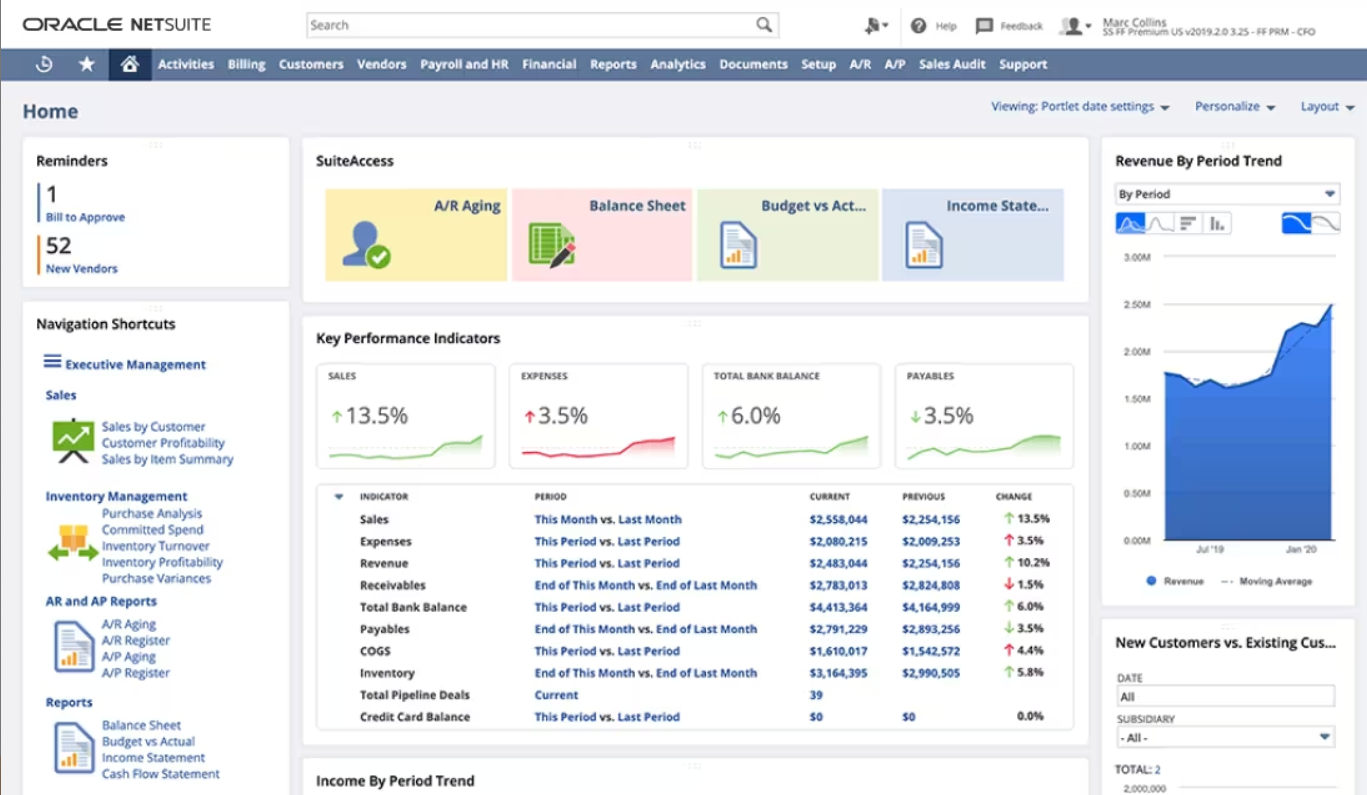Click the A/R Aging tile in SuiteAccess
Screen dimensions: 1367x795
click(x=414, y=233)
